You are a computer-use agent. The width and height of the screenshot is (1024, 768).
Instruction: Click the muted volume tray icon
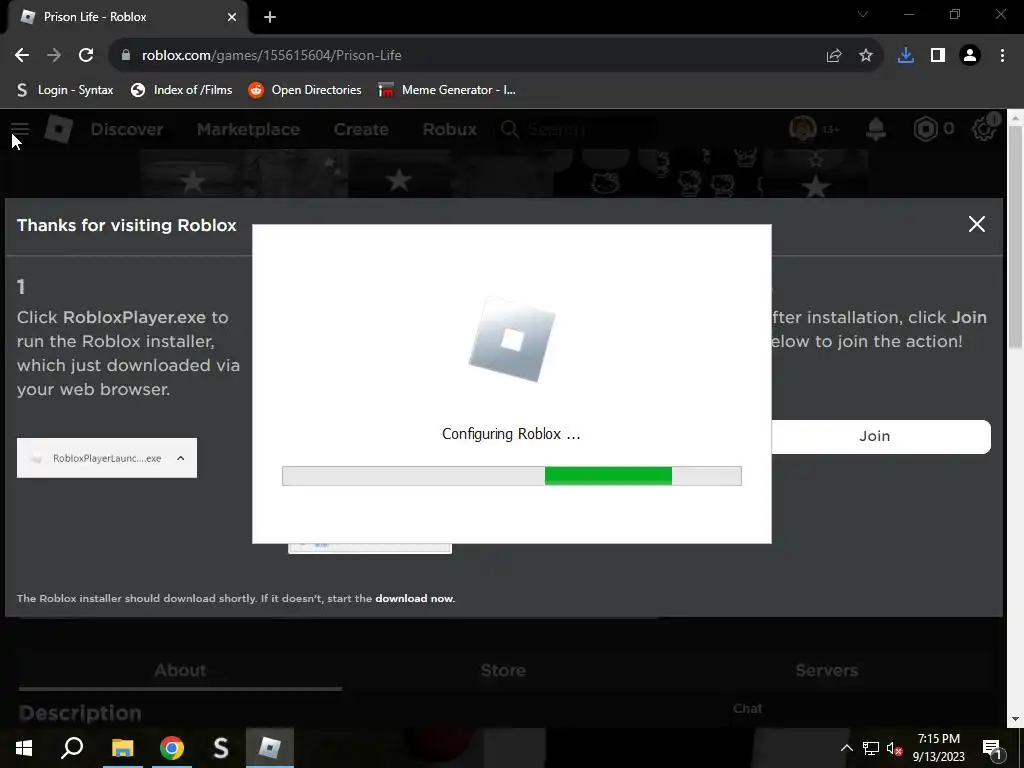(894, 748)
